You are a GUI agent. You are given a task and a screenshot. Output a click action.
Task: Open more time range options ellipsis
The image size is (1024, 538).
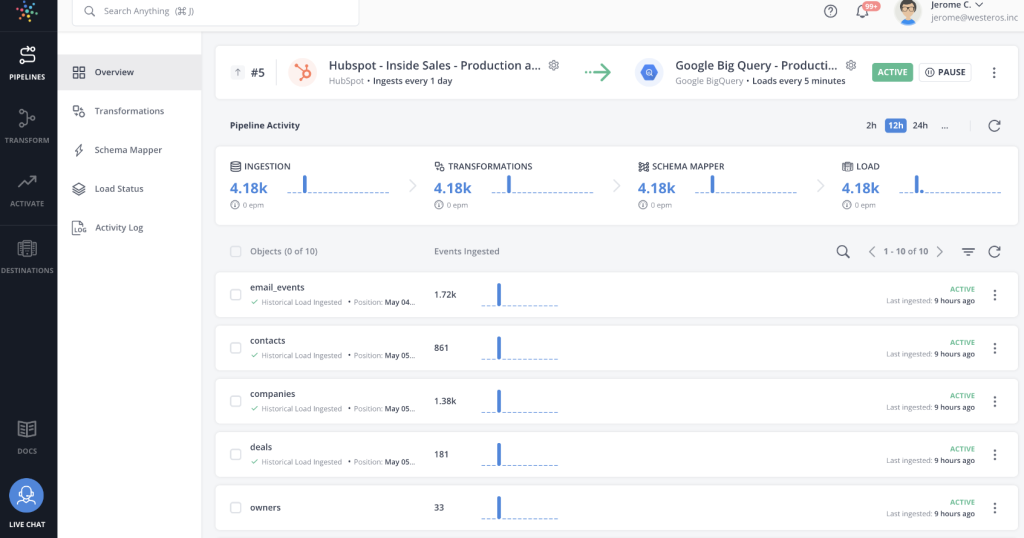point(945,126)
